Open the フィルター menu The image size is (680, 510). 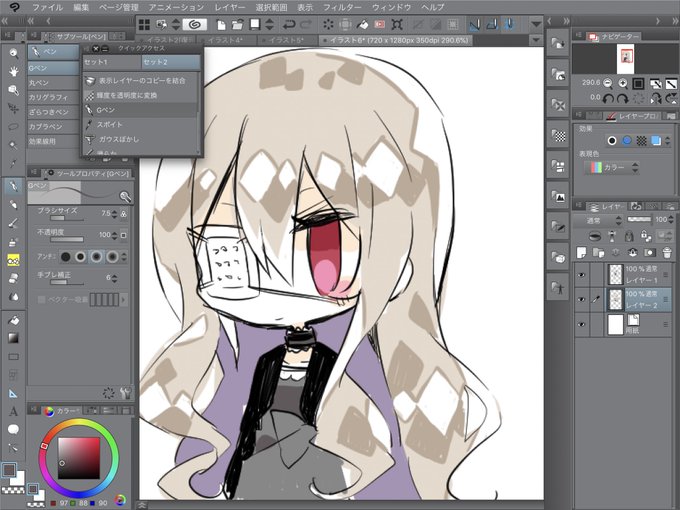[342, 7]
